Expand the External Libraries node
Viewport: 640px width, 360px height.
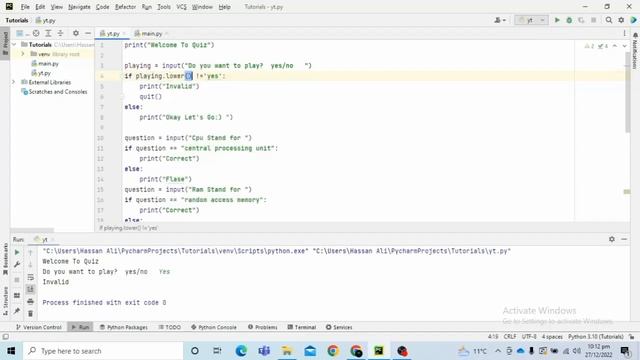click(13, 82)
